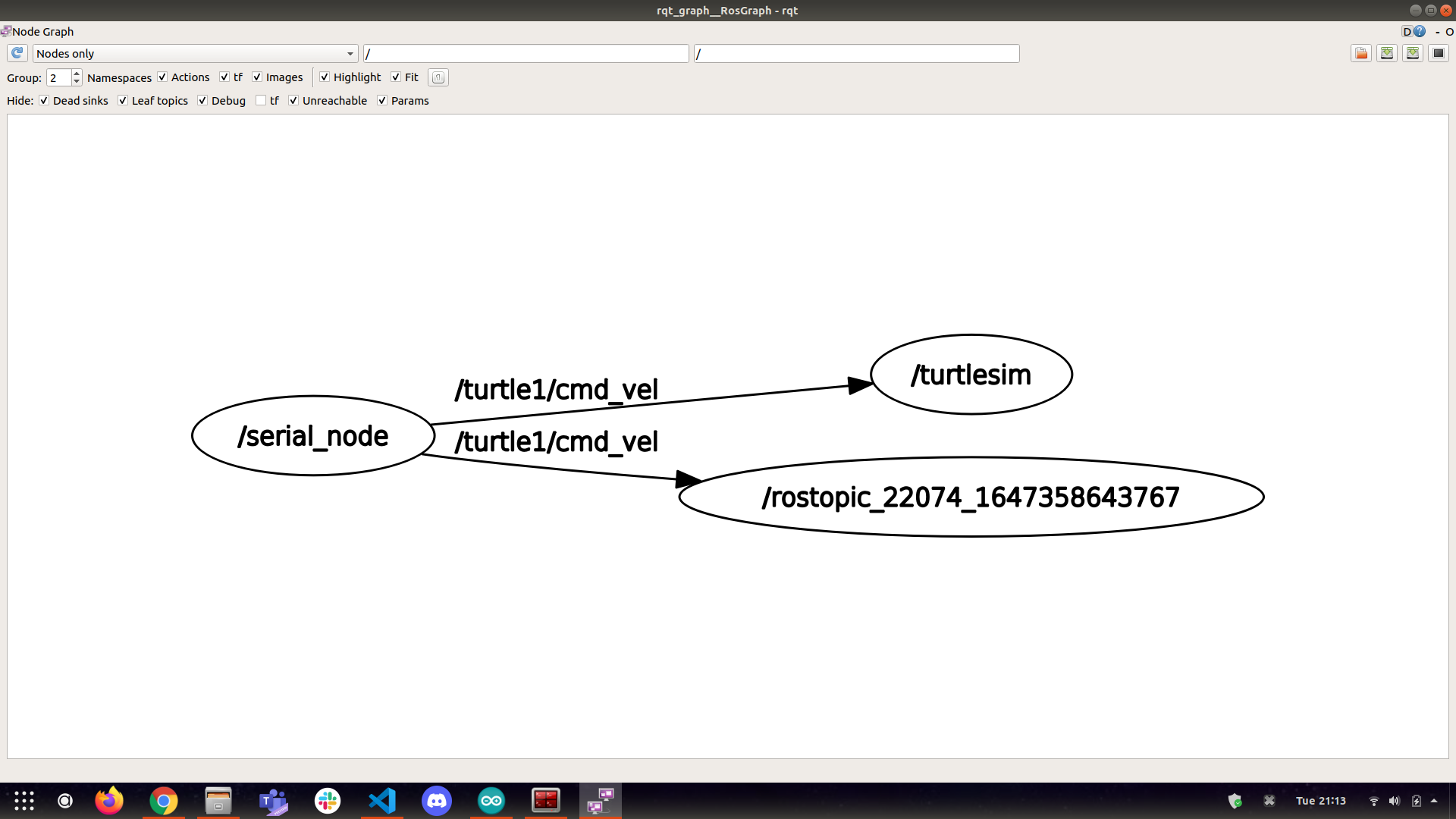This screenshot has height=819, width=1456.
Task: Open Terminator terminal from the taskbar
Action: coord(546,801)
